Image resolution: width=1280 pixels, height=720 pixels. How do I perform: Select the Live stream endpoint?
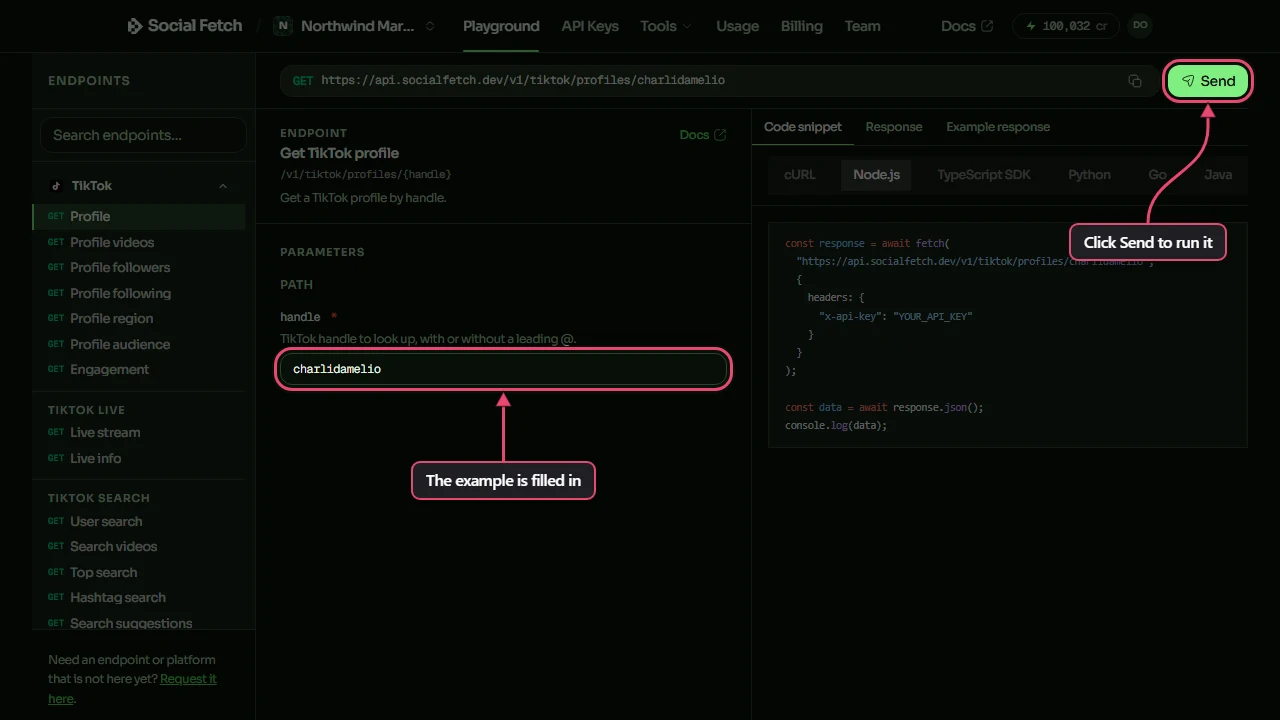(139, 432)
